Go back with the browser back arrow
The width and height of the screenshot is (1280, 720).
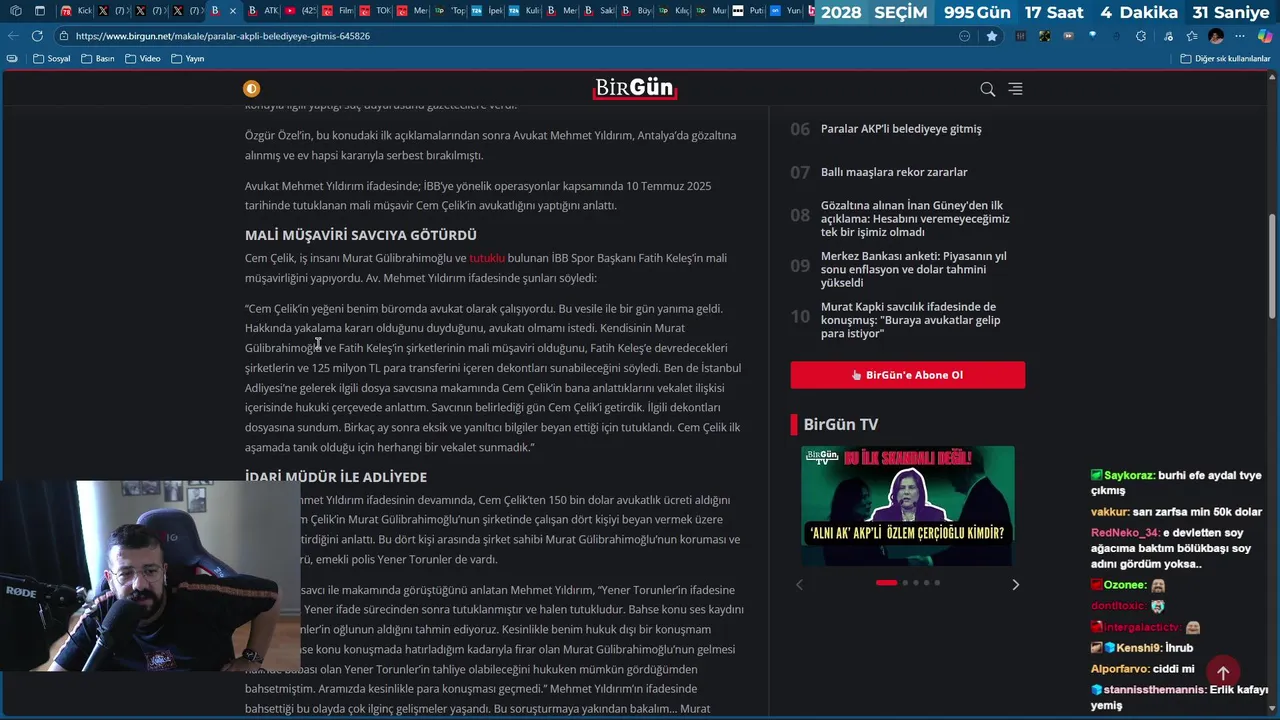(x=13, y=36)
